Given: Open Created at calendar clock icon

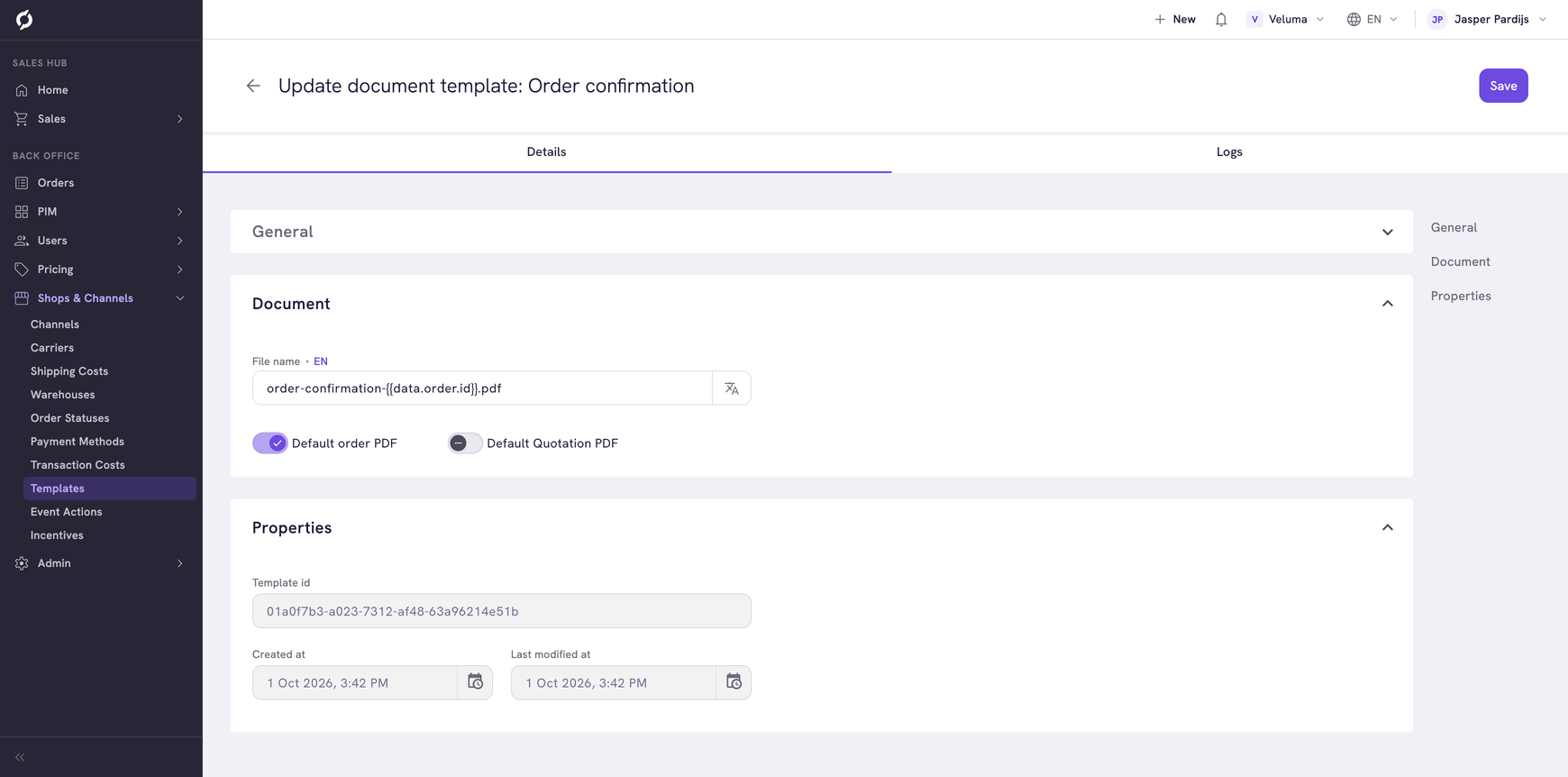Looking at the screenshot, I should click(x=475, y=682).
